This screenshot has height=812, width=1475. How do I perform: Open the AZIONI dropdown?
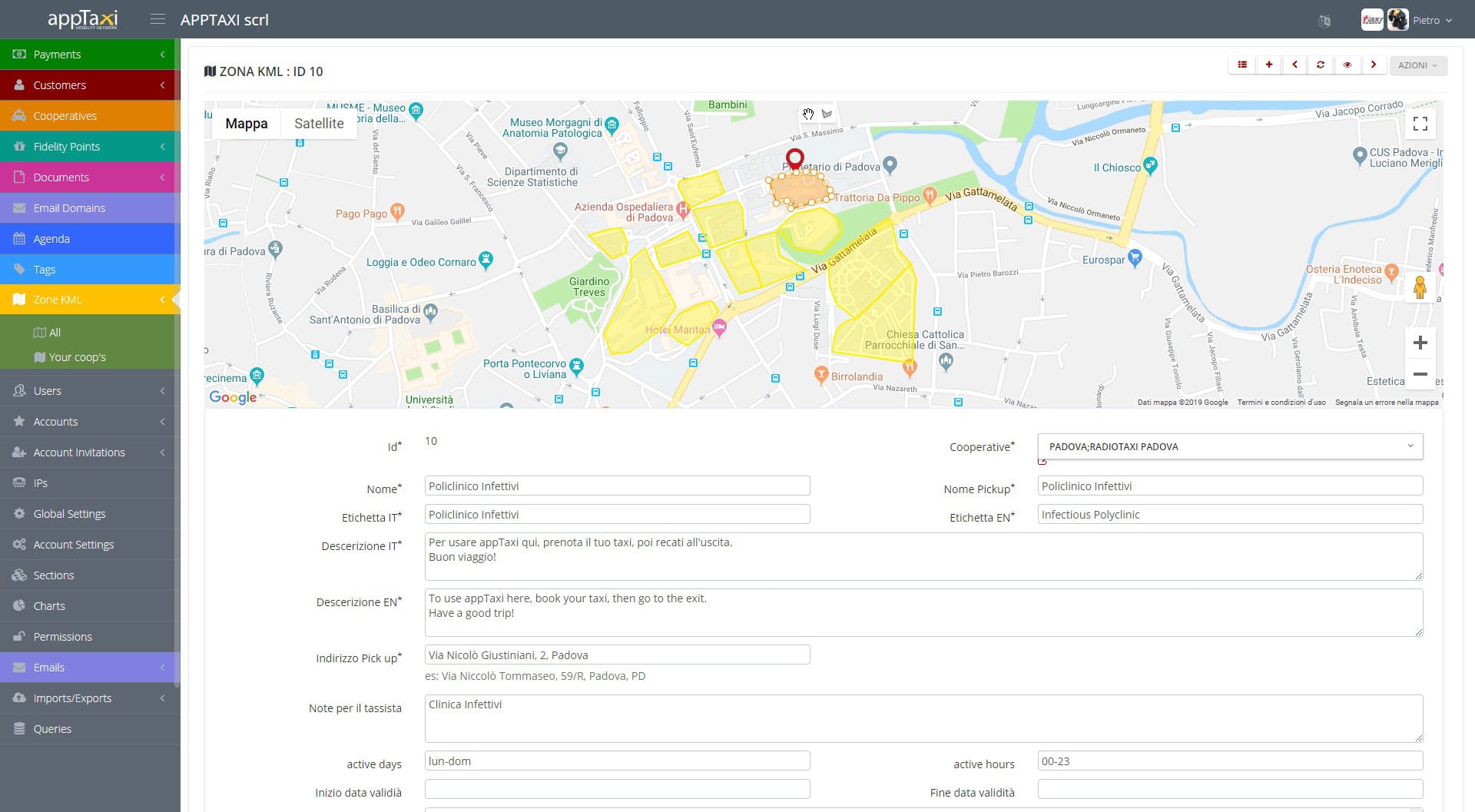pos(1418,65)
